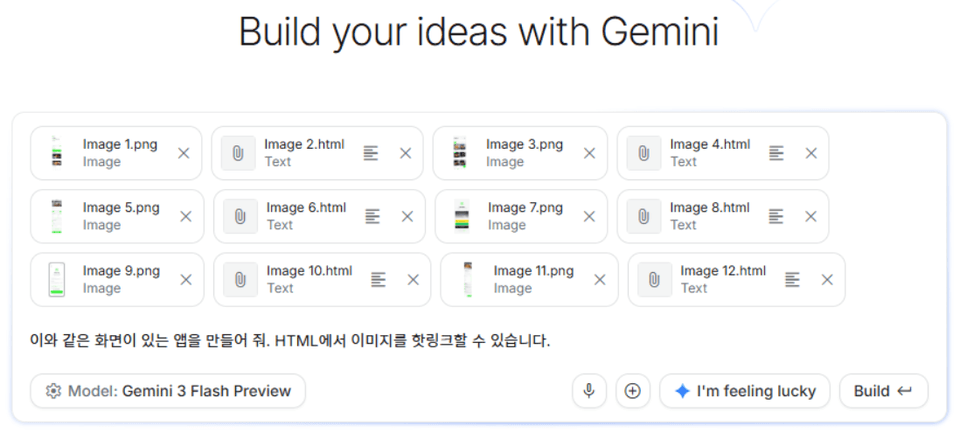Remove the Image 2.html attachment

click(x=405, y=153)
